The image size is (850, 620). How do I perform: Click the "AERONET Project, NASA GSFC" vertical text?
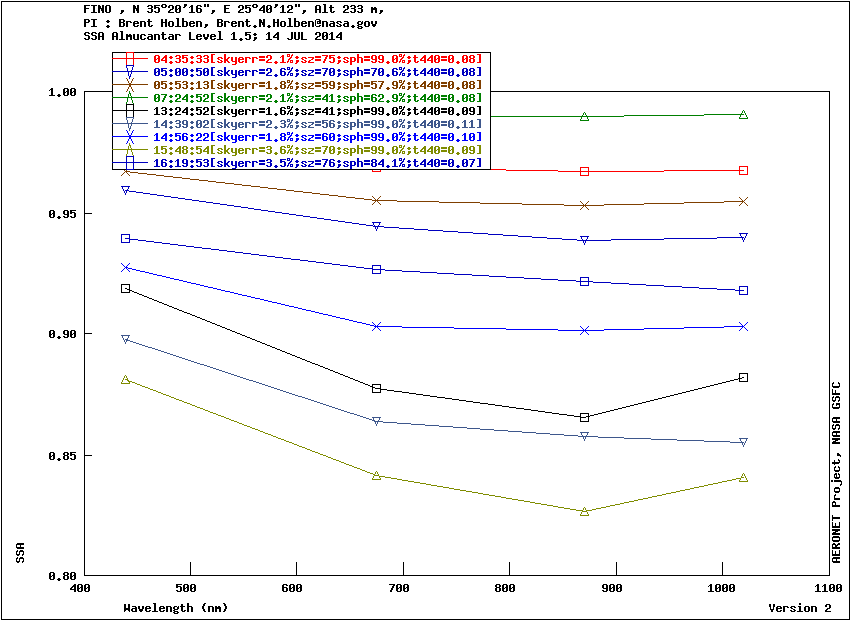coord(836,470)
